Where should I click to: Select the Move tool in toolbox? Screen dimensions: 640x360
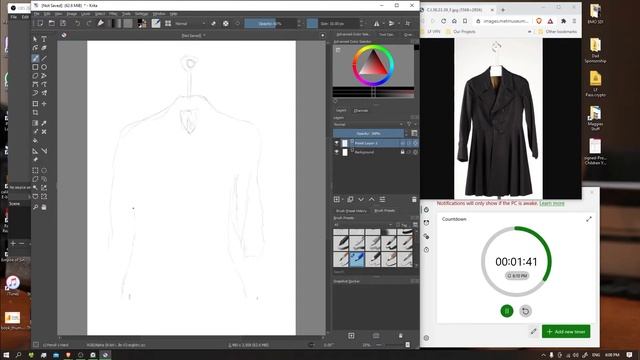(44, 104)
